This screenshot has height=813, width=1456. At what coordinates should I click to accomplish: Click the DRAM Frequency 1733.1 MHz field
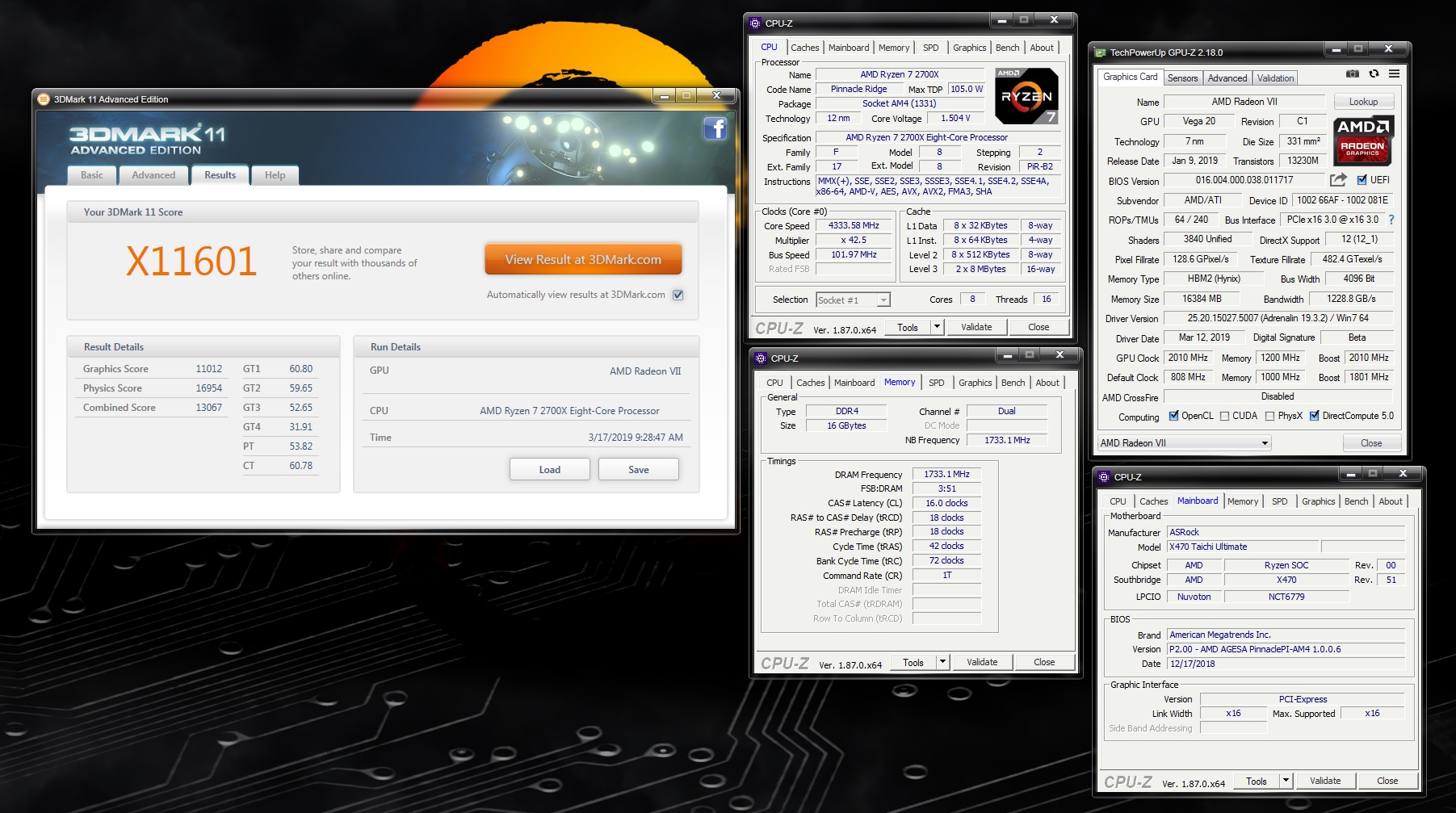click(946, 475)
